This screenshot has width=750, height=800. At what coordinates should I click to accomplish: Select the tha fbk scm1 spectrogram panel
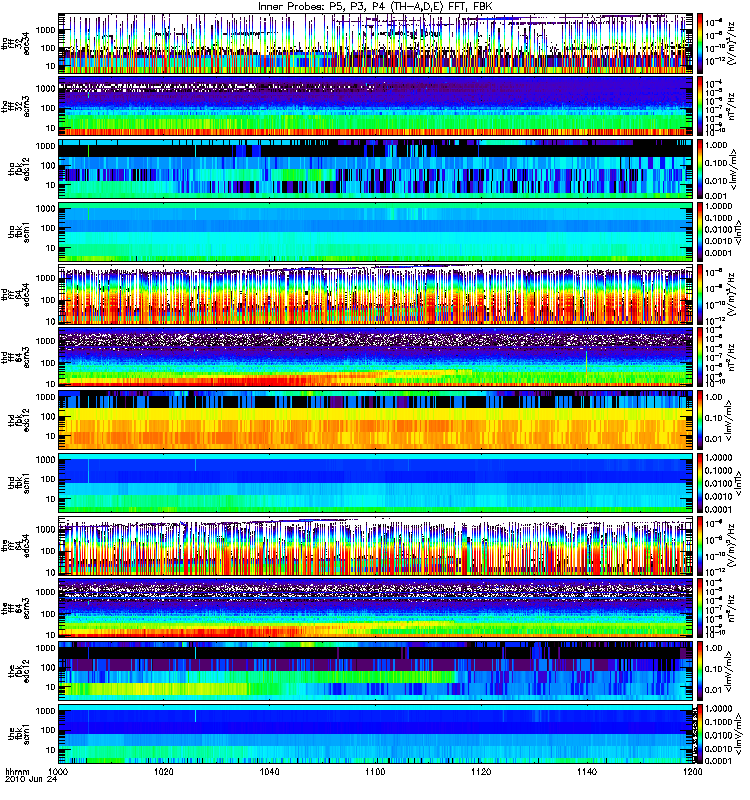click(376, 232)
